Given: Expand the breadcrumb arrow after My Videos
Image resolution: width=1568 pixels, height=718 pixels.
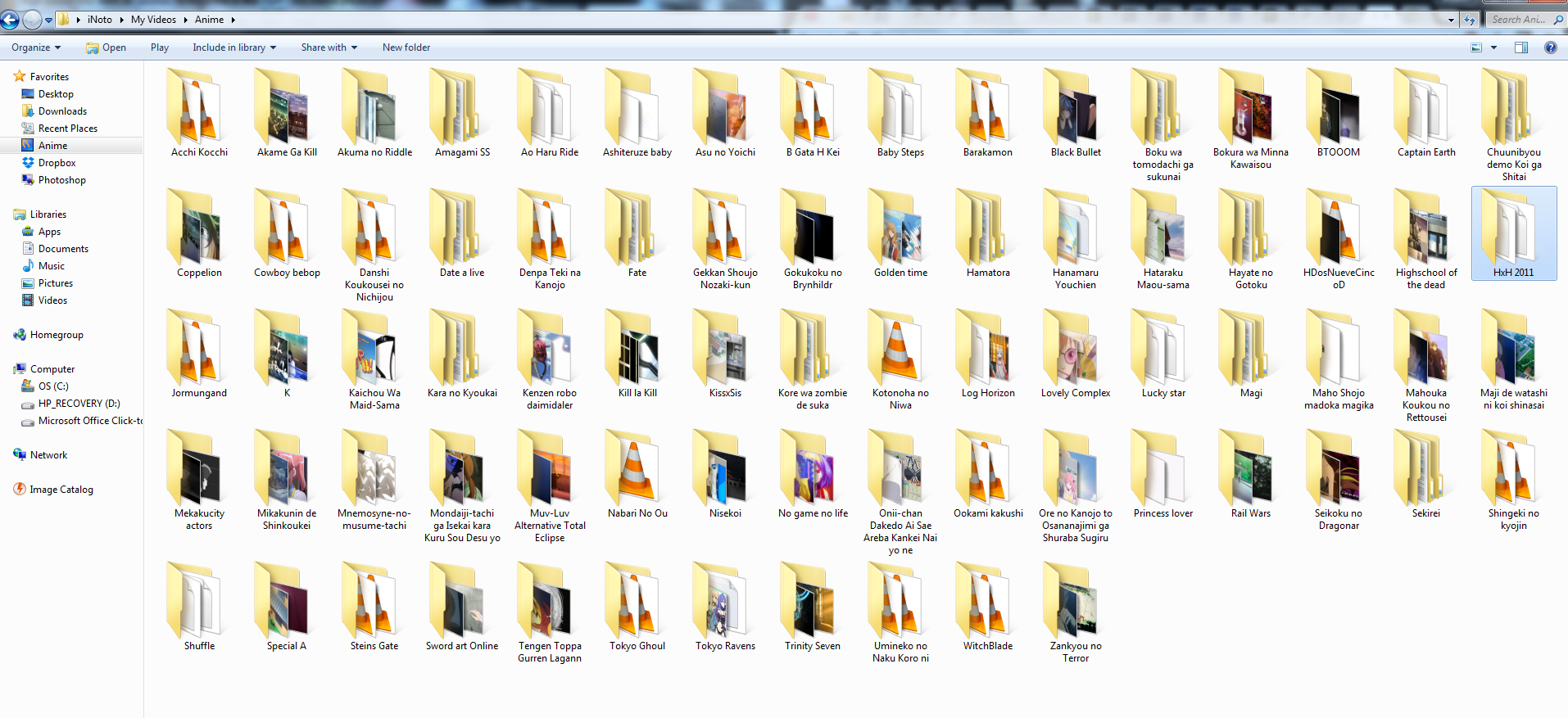Looking at the screenshot, I should point(185,20).
